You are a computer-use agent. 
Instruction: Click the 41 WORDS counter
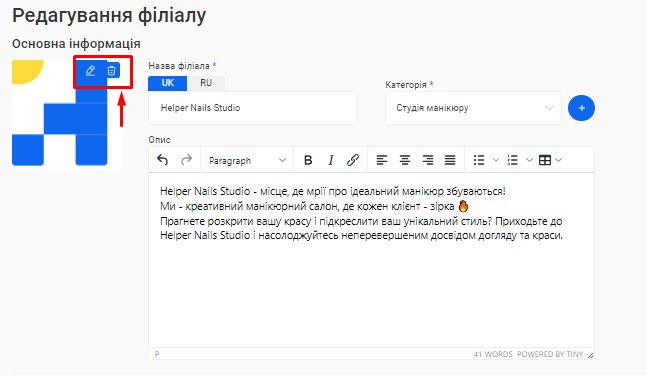pyautogui.click(x=493, y=354)
